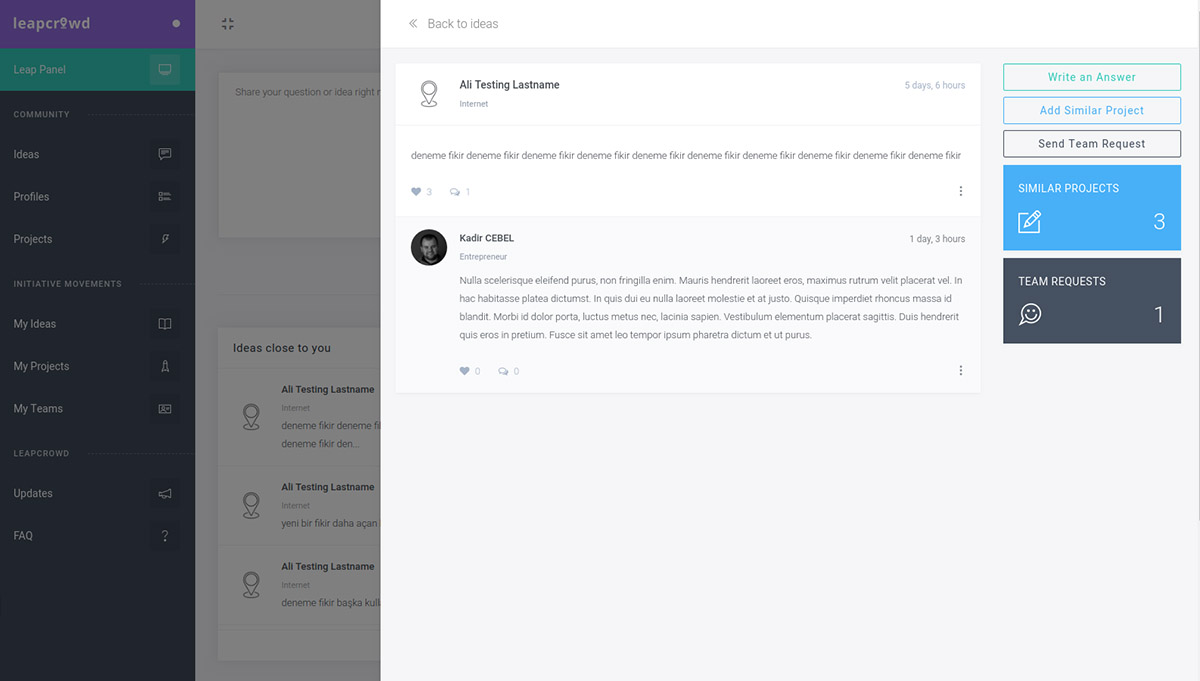
Task: Click the Similar Projects count number 3
Action: point(1159,222)
